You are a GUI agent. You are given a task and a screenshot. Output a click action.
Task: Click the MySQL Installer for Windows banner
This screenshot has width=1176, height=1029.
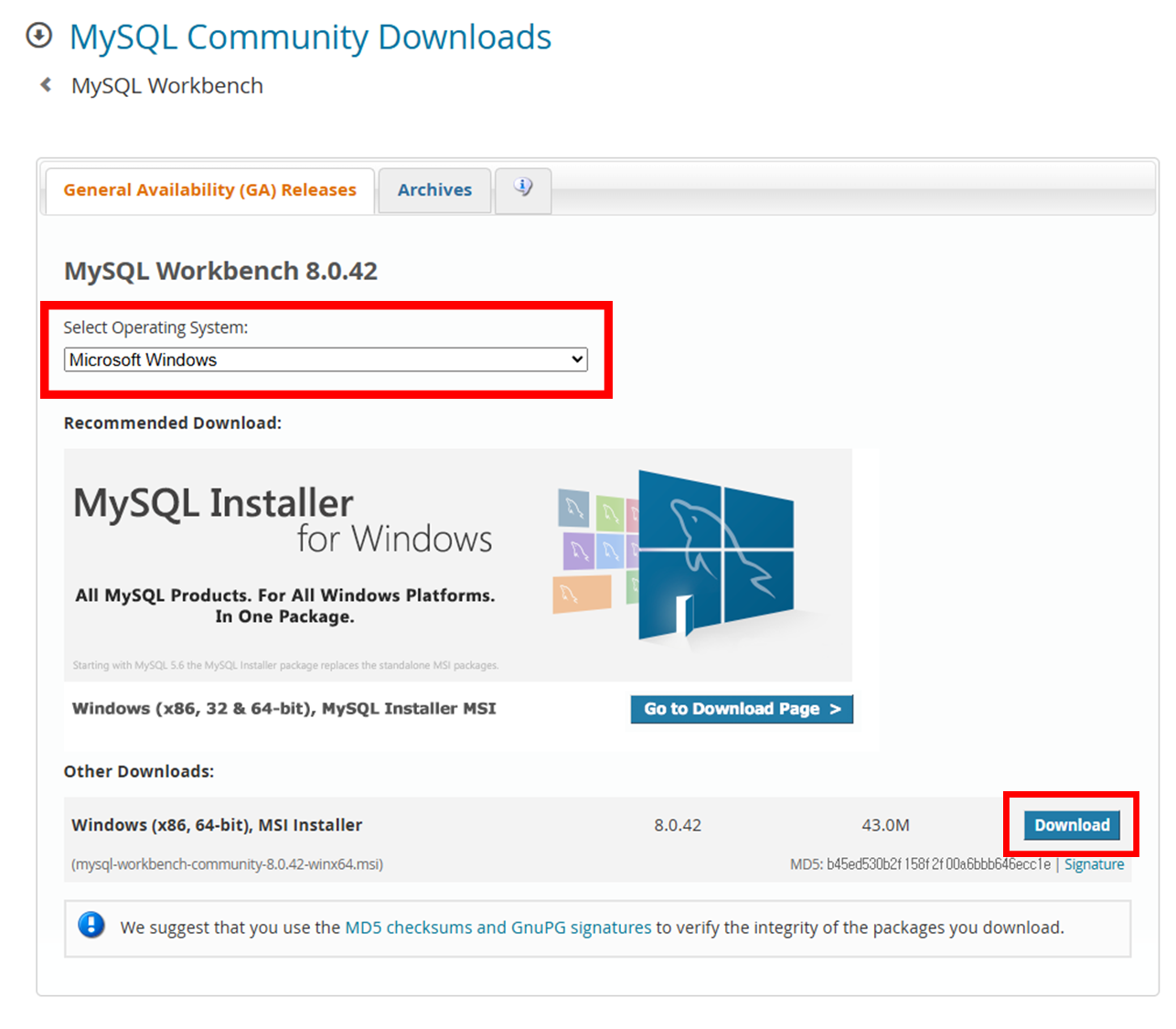tap(458, 565)
